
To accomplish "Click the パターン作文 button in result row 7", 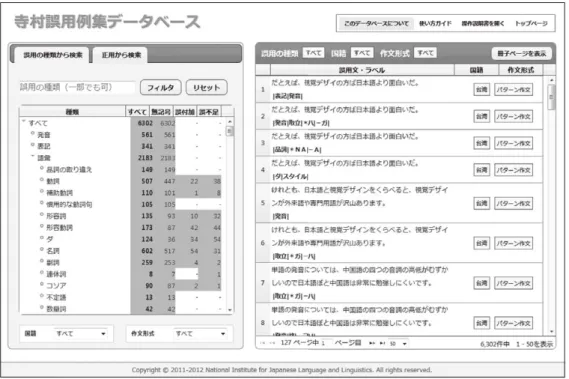I will (x=513, y=283).
